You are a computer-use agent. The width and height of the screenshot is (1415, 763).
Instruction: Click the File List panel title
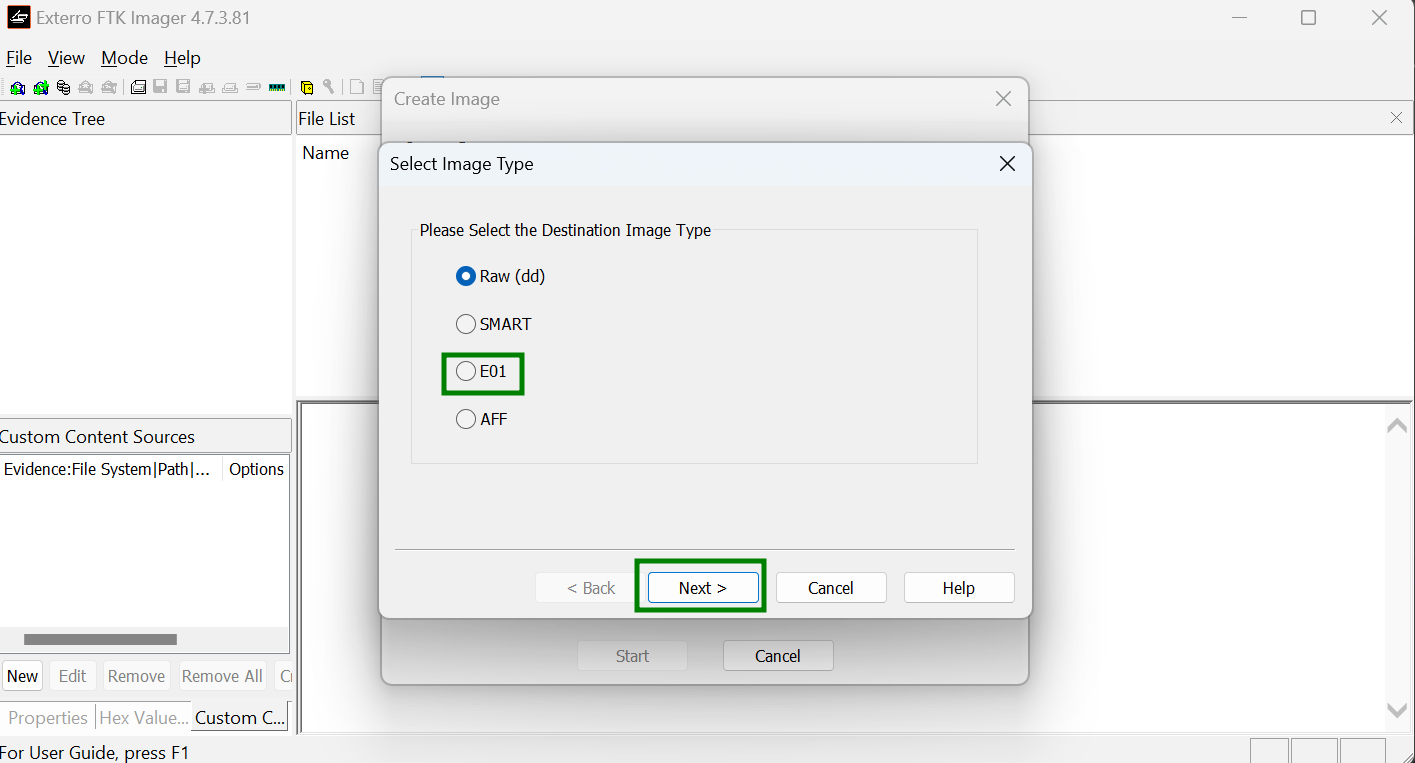click(327, 119)
